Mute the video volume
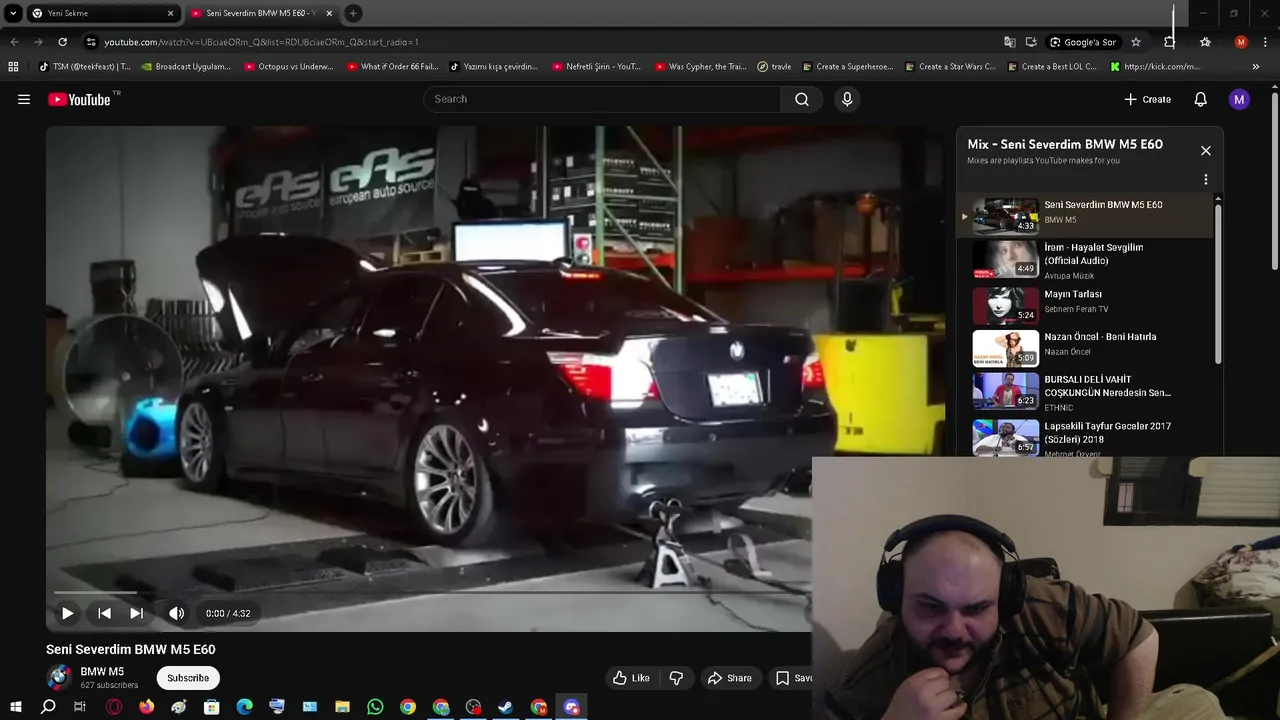This screenshot has height=720, width=1280. pyautogui.click(x=177, y=613)
